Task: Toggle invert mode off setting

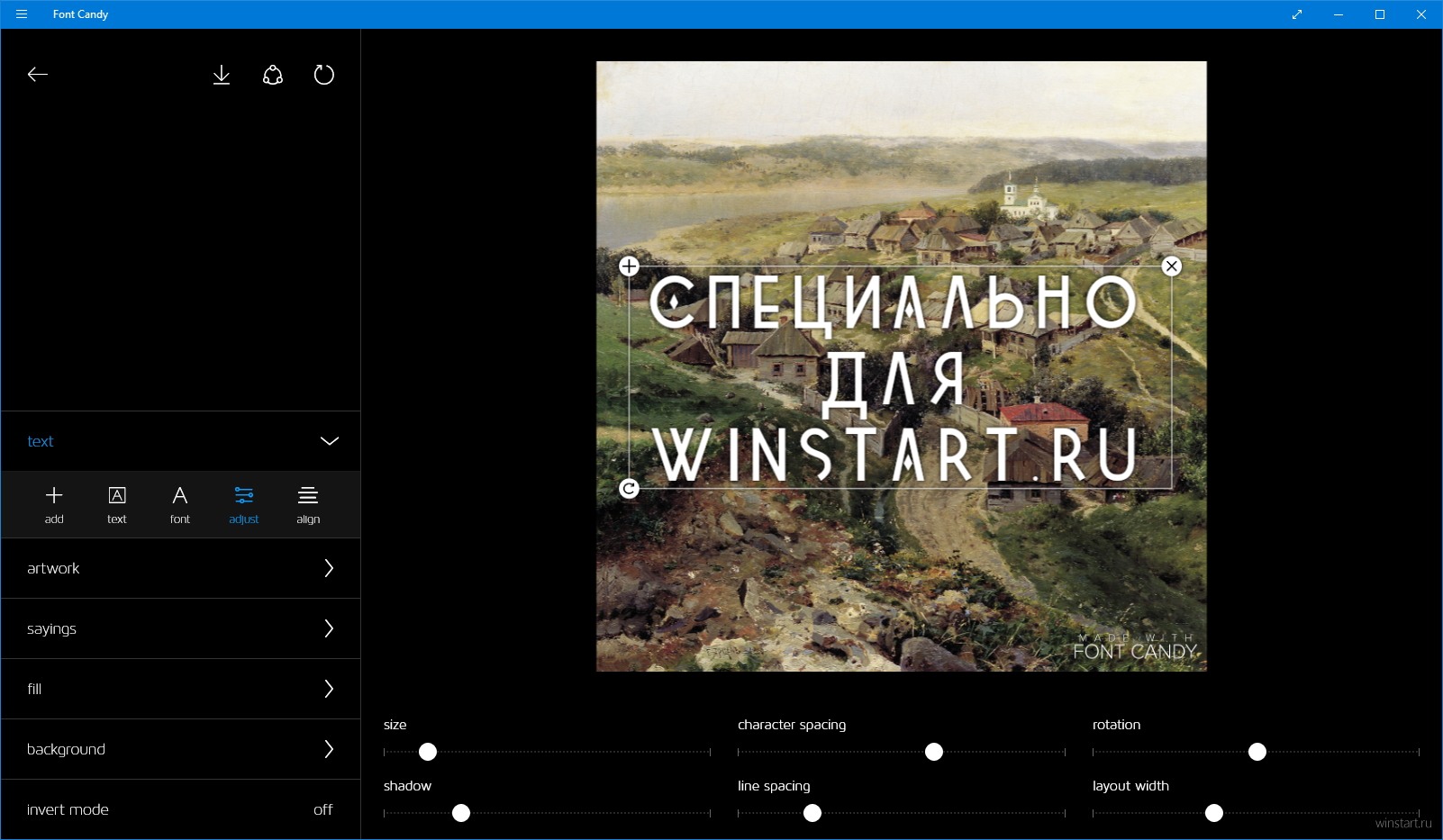Action: click(x=181, y=809)
